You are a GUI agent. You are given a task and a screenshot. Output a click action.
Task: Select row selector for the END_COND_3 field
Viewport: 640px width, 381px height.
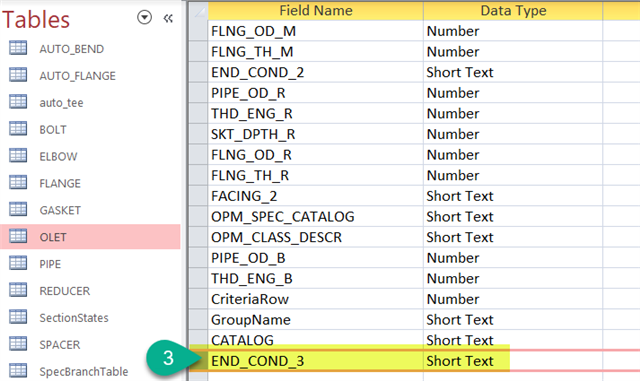(198, 361)
